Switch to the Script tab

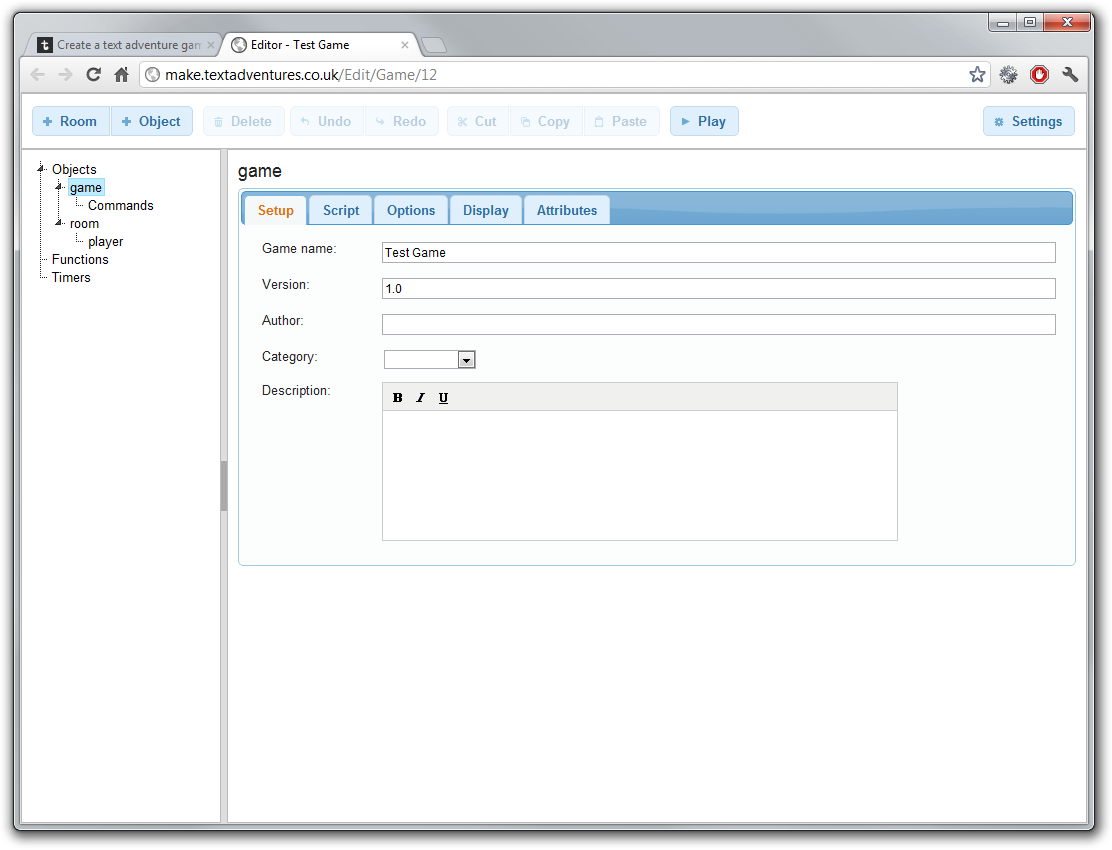click(x=341, y=210)
